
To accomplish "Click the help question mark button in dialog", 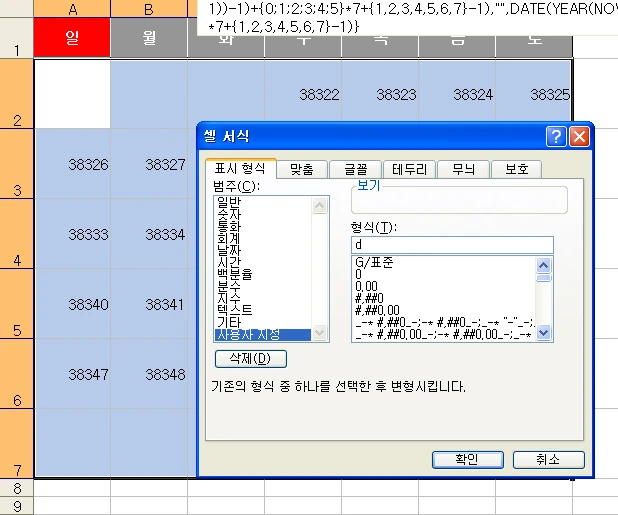I will pyautogui.click(x=556, y=136).
